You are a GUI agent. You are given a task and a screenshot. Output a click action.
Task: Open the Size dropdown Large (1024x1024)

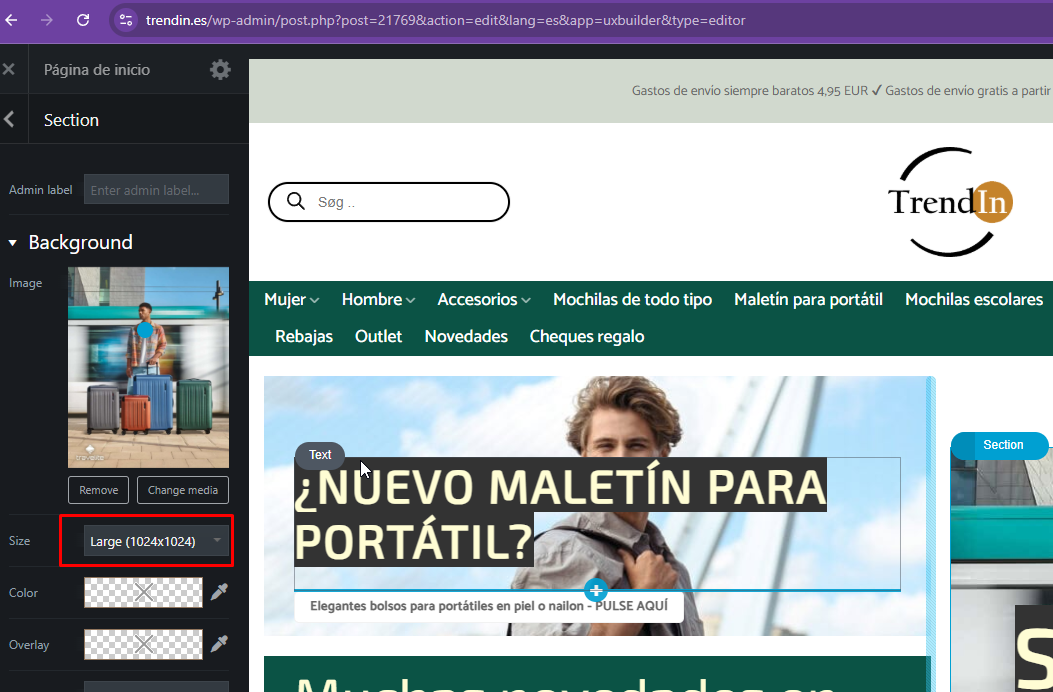click(x=156, y=541)
